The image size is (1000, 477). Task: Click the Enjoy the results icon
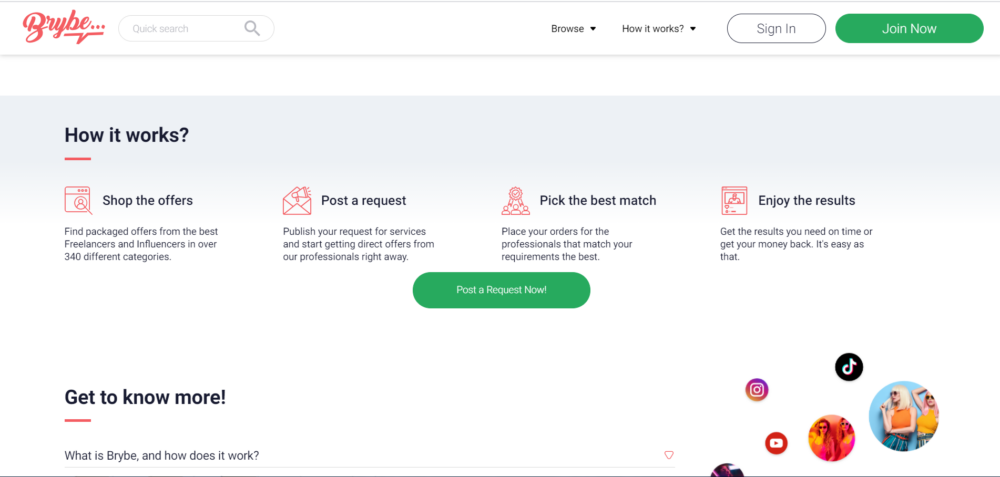734,200
